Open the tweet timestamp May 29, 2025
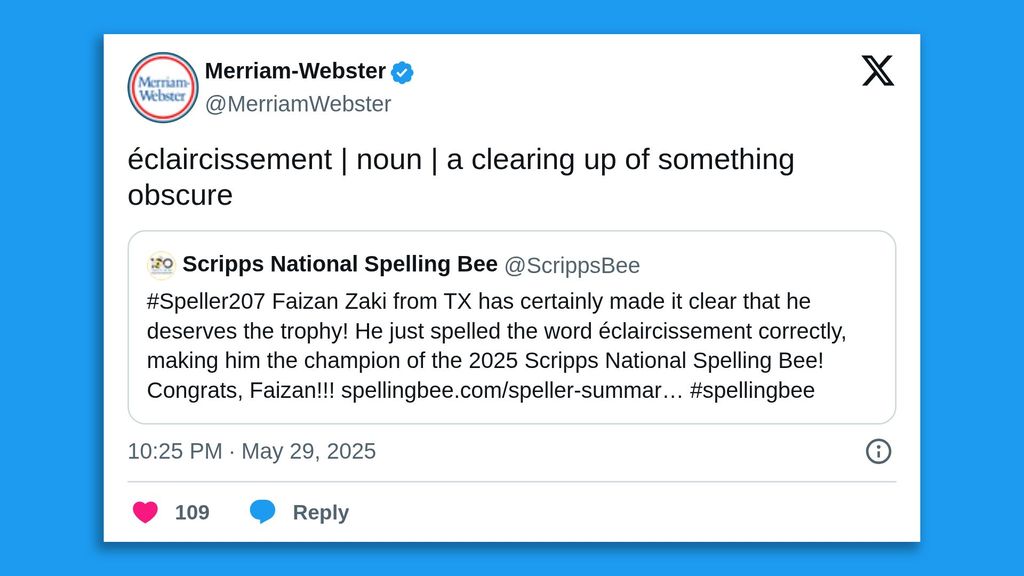The height and width of the screenshot is (576, 1024). [x=251, y=451]
